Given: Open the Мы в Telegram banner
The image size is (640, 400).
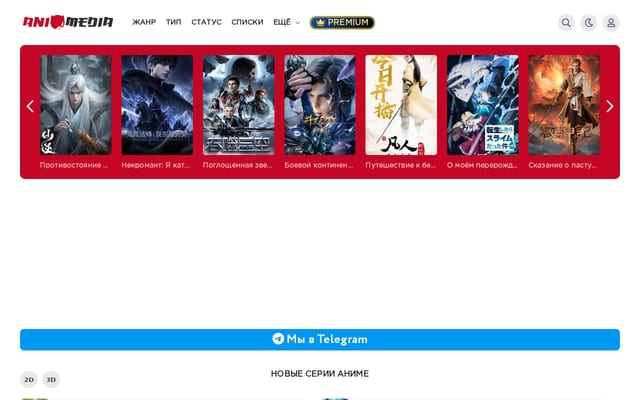Looking at the screenshot, I should (320, 340).
